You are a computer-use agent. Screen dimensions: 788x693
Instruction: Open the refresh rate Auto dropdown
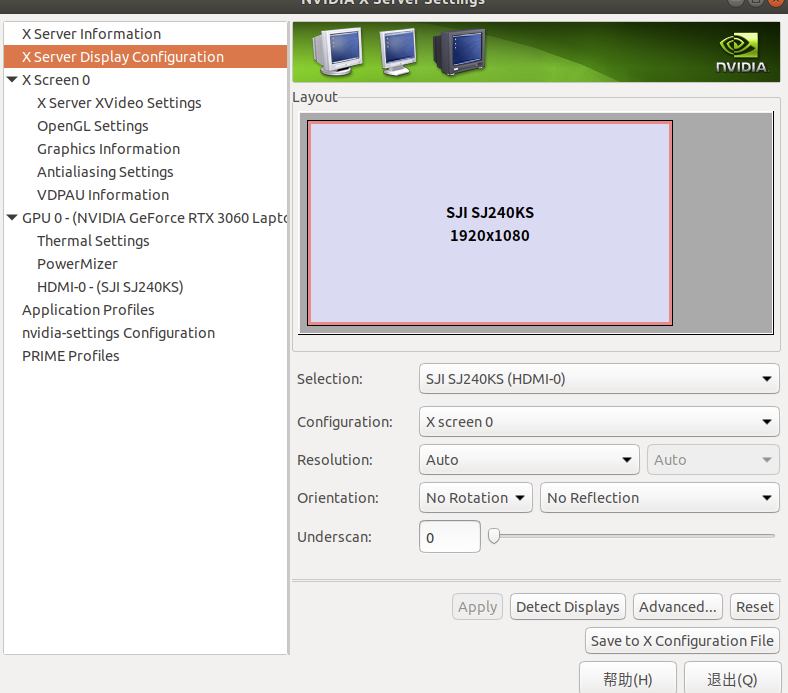(x=713, y=460)
